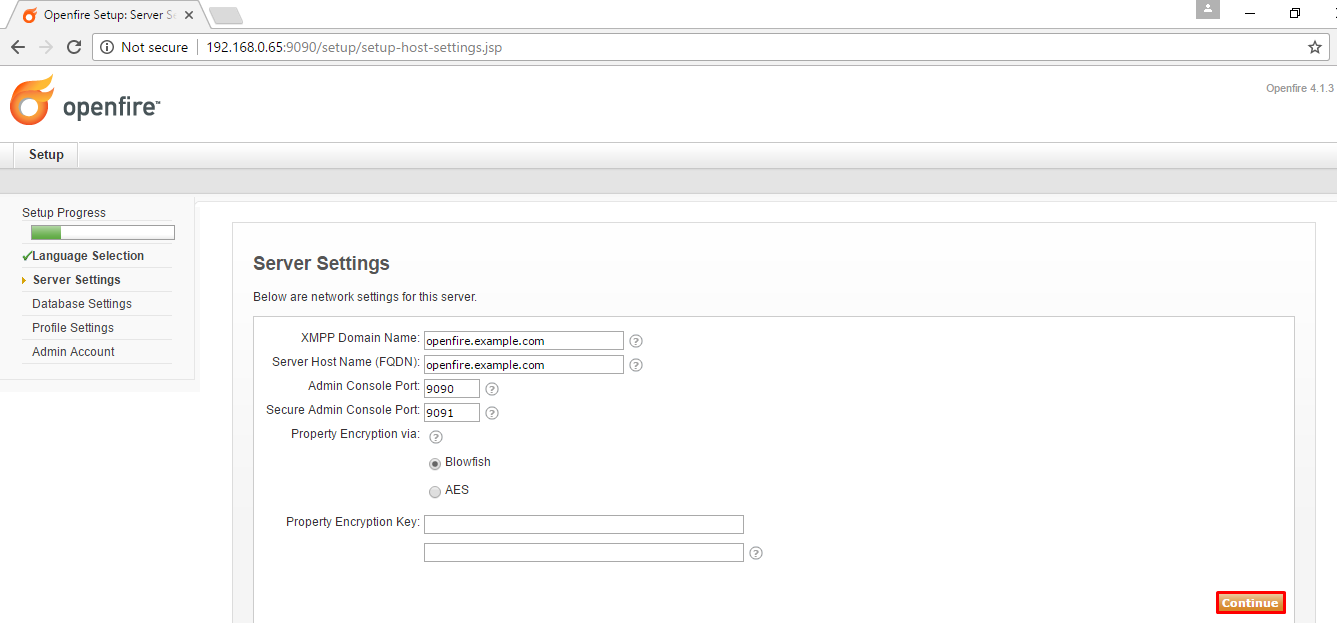The width and height of the screenshot is (1337, 623).
Task: Focus the XMPP Domain Name field
Action: [523, 341]
